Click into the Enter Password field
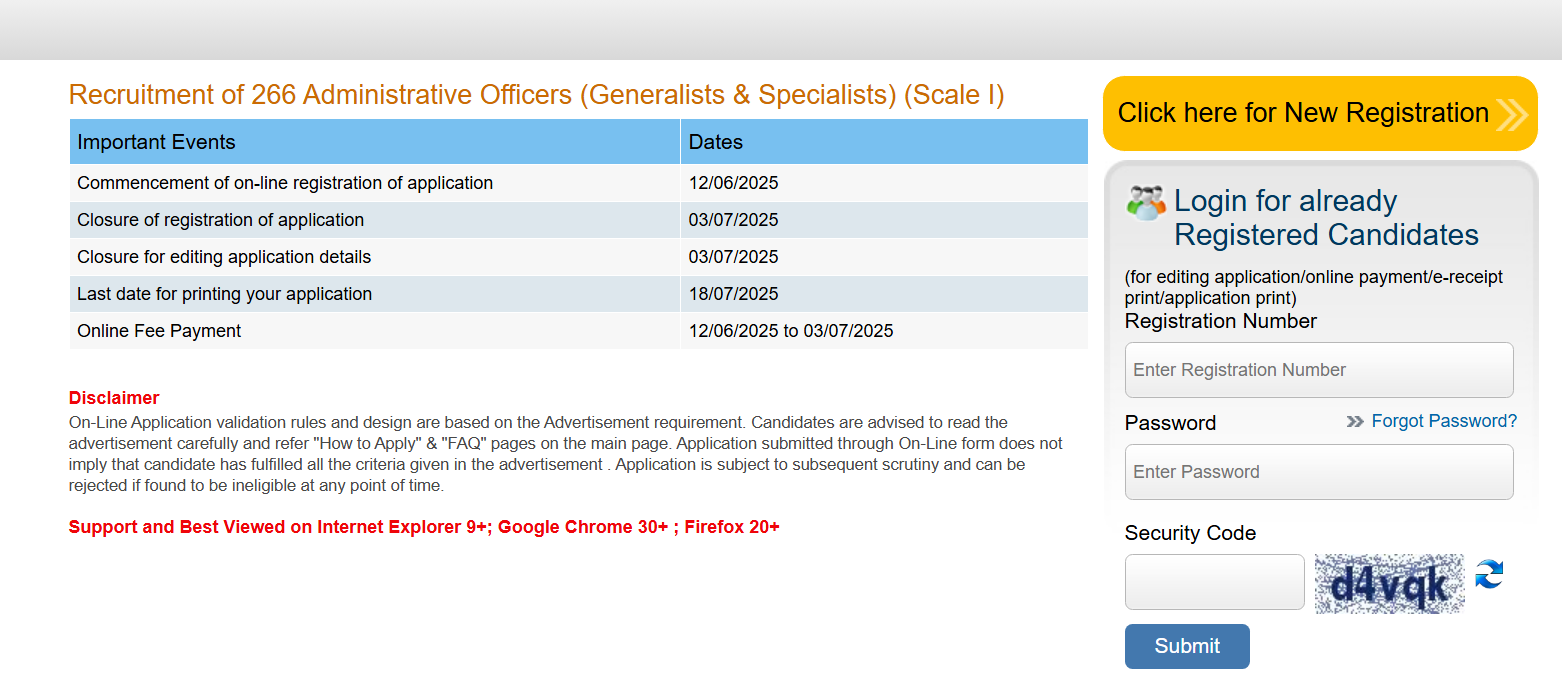Screen dimensions: 1562x693 pyautogui.click(x=1318, y=472)
